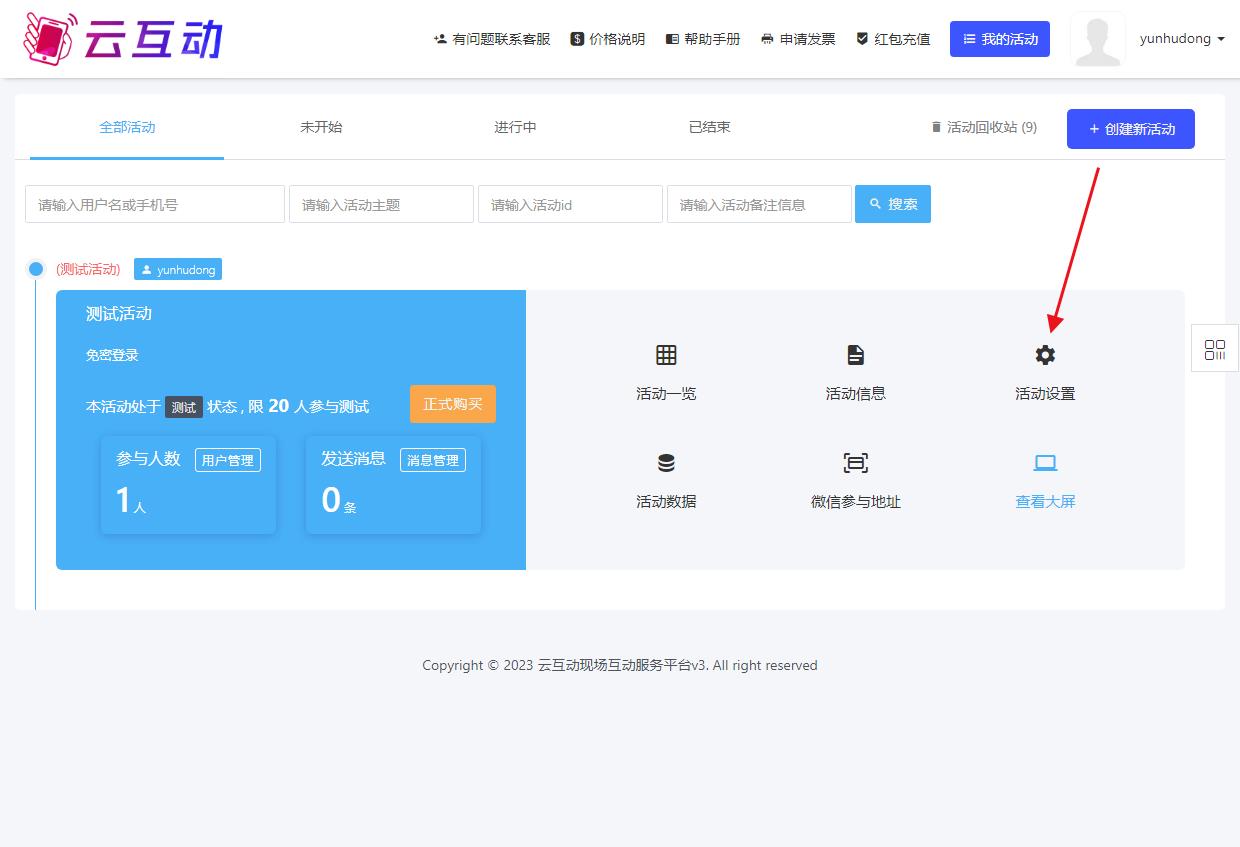Open 微信参与地址 via the QR icon

click(855, 463)
